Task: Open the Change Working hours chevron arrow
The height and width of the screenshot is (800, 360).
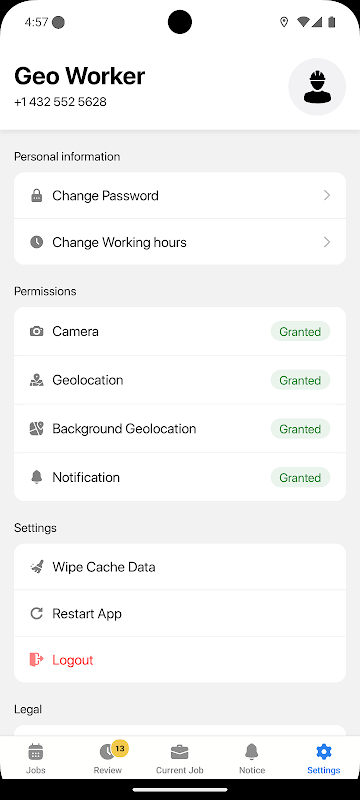Action: [x=327, y=242]
